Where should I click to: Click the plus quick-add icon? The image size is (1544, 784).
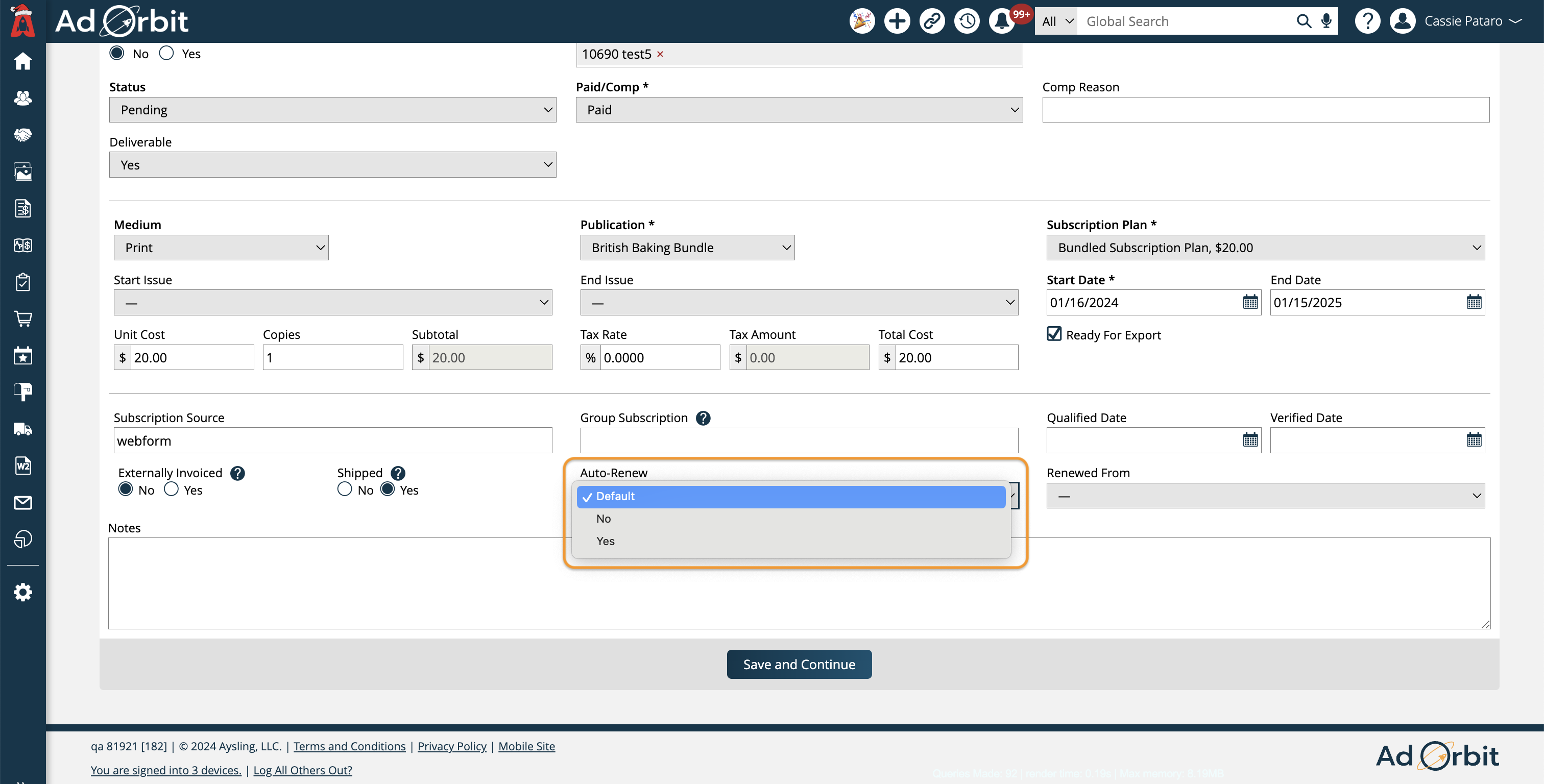point(897,21)
